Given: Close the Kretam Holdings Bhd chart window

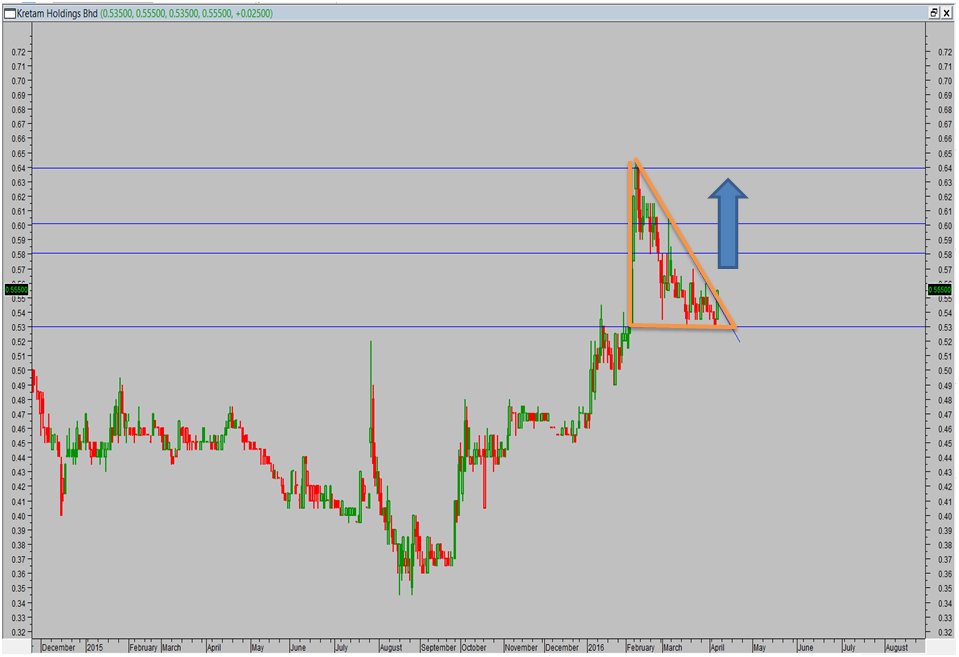Looking at the screenshot, I should 946,13.
